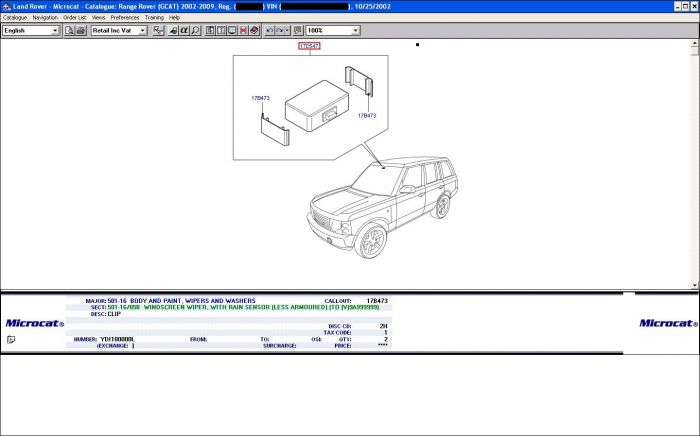The height and width of the screenshot is (436, 700).
Task: Click the information panel toolbar icon
Action: (221, 30)
